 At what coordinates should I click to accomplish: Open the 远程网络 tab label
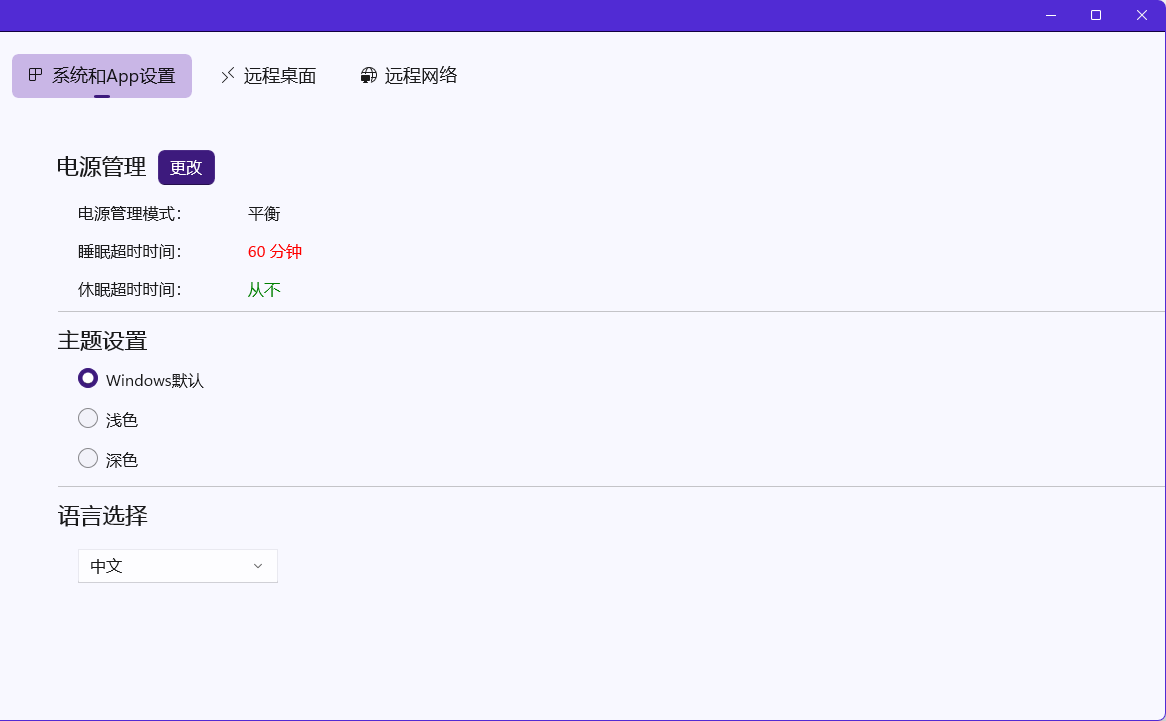coord(421,76)
